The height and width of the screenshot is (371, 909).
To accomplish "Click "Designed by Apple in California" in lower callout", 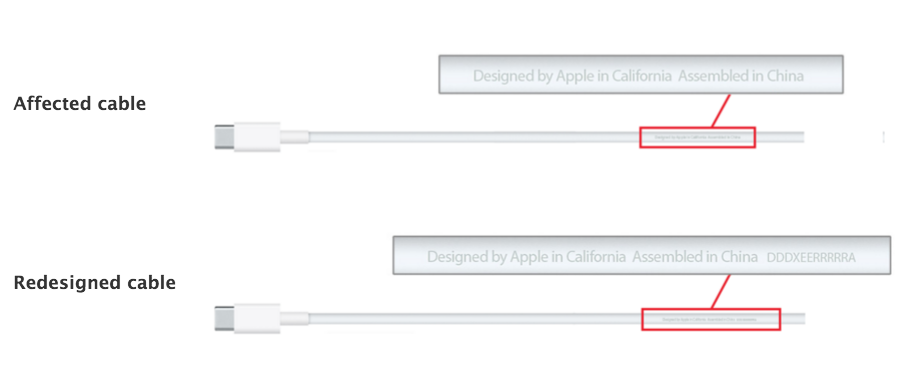I will pos(526,257).
